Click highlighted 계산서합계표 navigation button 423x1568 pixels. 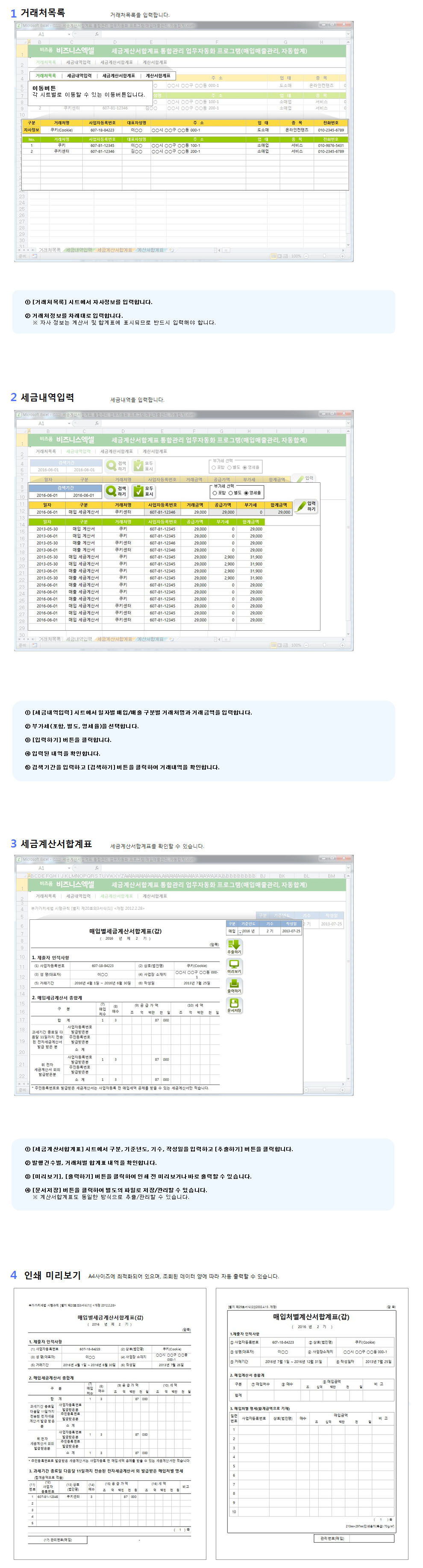coord(158,76)
